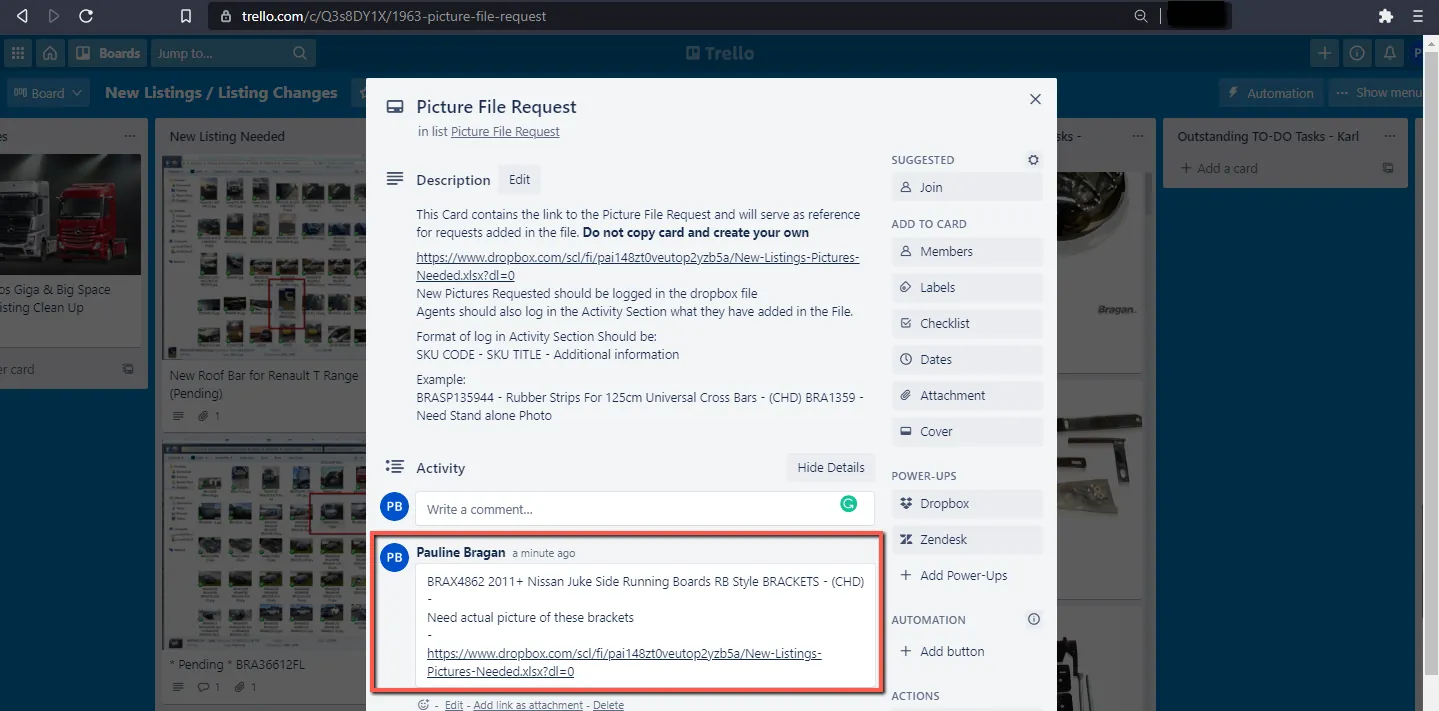Add a Checklist to card

(x=967, y=323)
